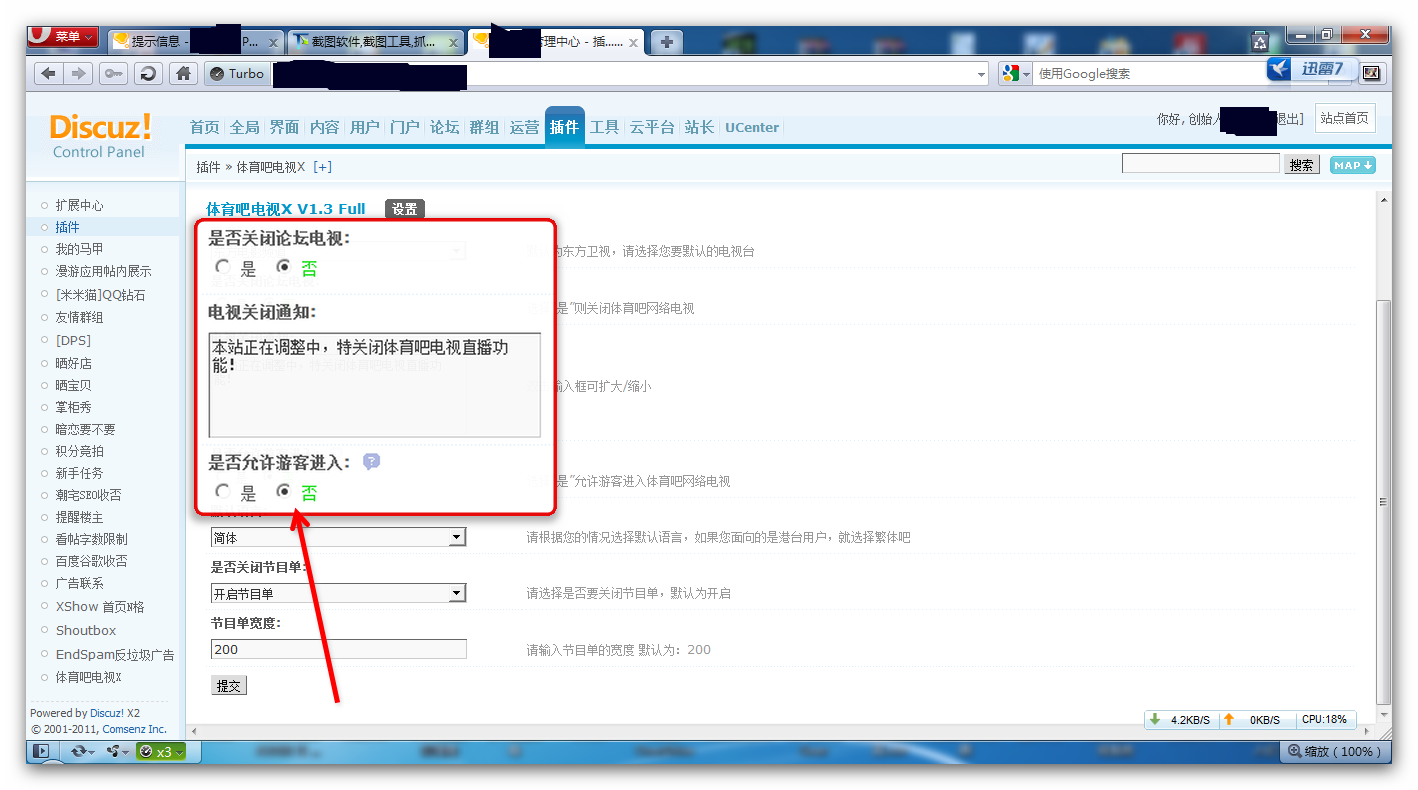Open 积分竞拍 in the sidebar

(x=79, y=451)
